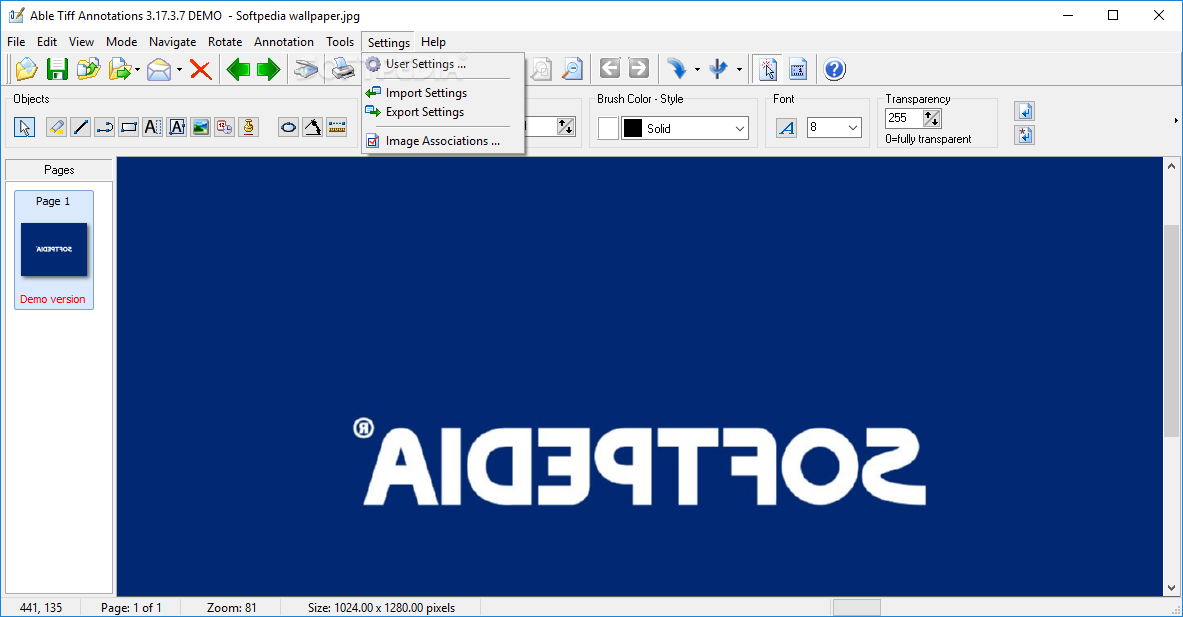Select the curved connector line tool

[x=105, y=127]
